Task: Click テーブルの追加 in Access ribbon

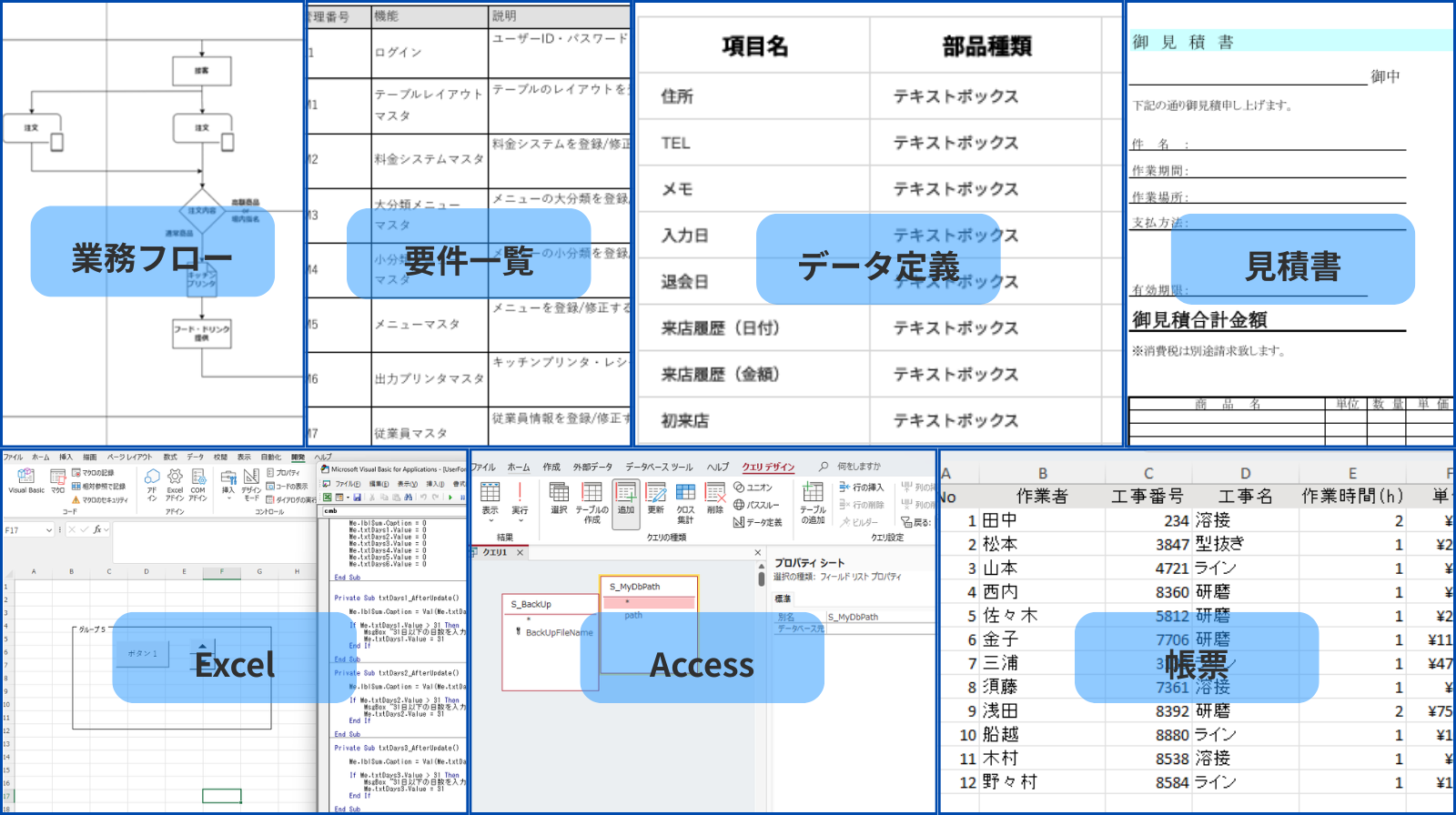Action: [x=813, y=503]
